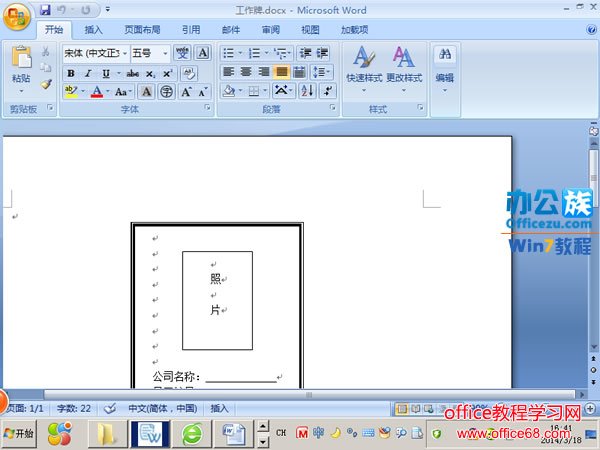Open the Font dialog launcher
Viewport: 600px width, 450px height.
(207, 108)
